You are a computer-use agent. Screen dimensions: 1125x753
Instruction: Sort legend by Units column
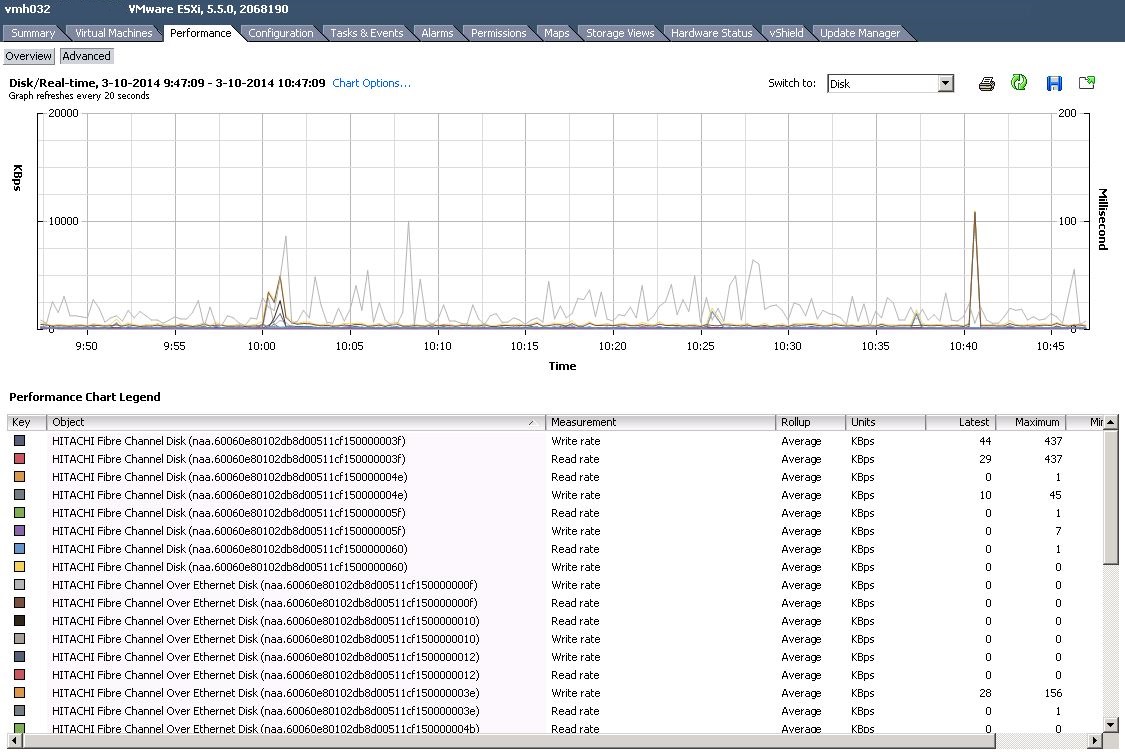tap(885, 422)
